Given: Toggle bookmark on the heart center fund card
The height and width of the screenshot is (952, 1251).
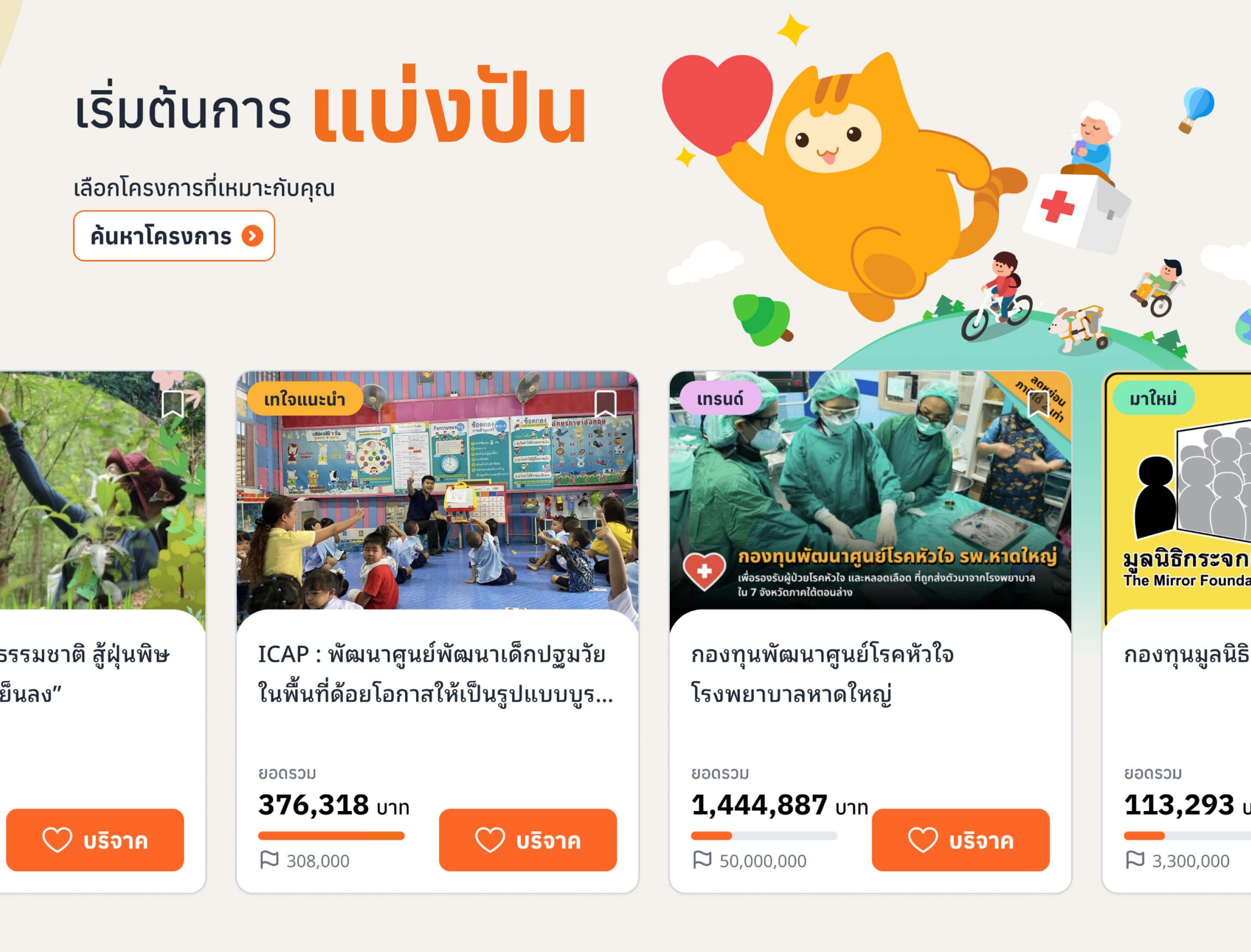Looking at the screenshot, I should [x=1038, y=403].
